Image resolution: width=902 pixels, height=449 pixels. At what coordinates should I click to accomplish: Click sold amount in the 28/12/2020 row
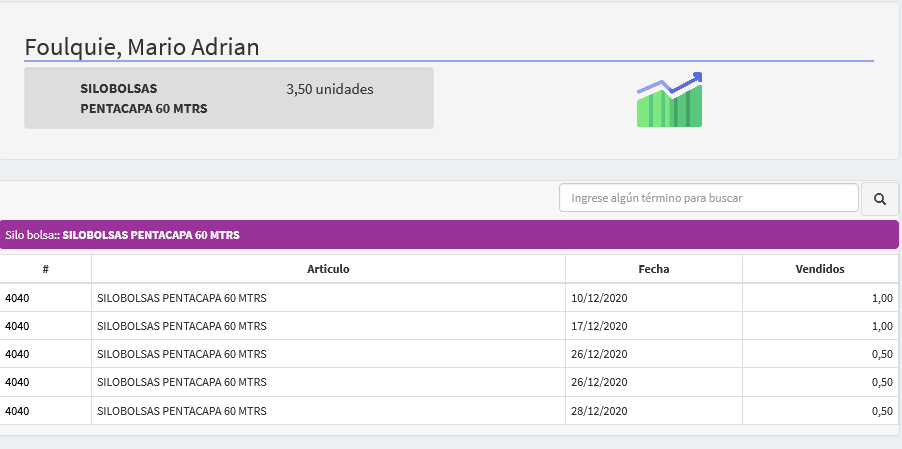pyautogui.click(x=882, y=411)
